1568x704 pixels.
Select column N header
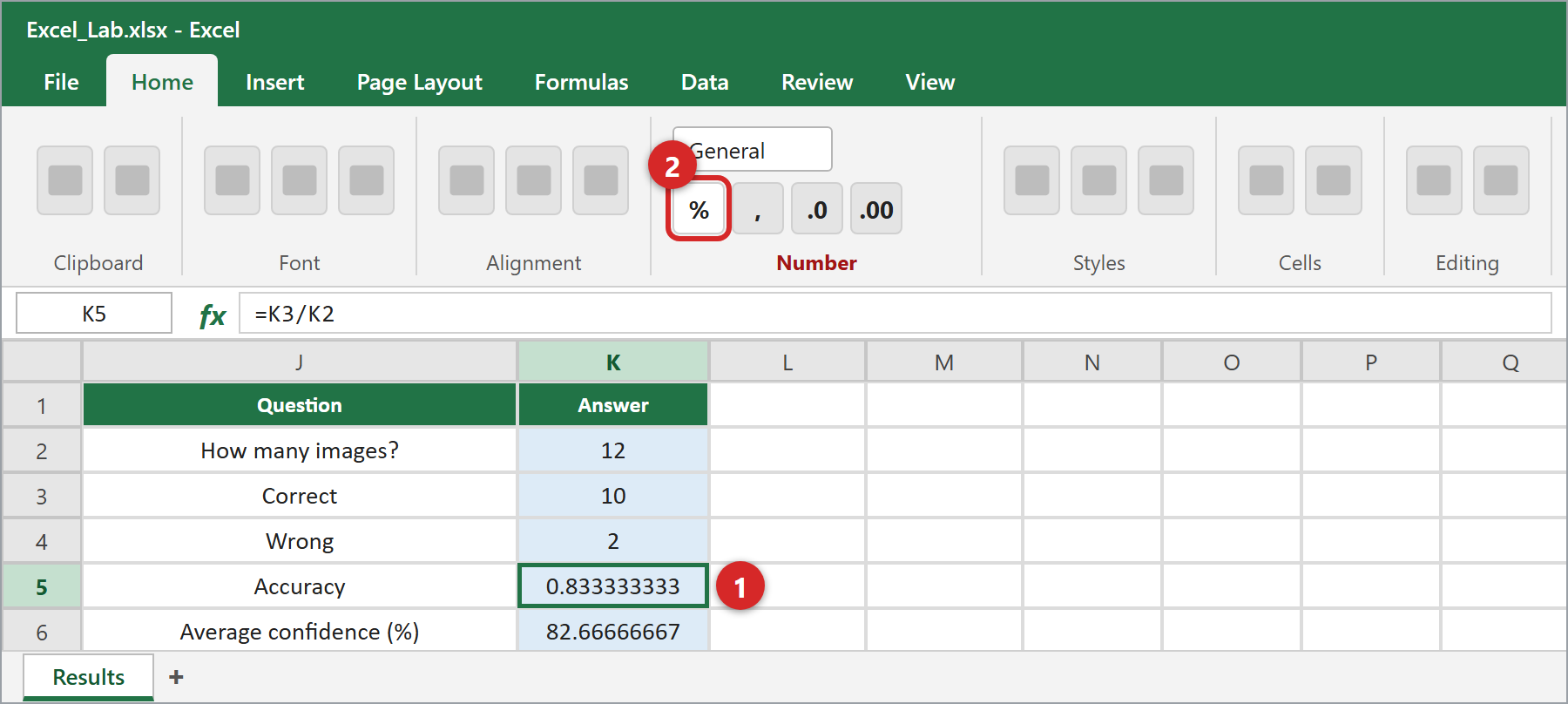pos(1092,362)
